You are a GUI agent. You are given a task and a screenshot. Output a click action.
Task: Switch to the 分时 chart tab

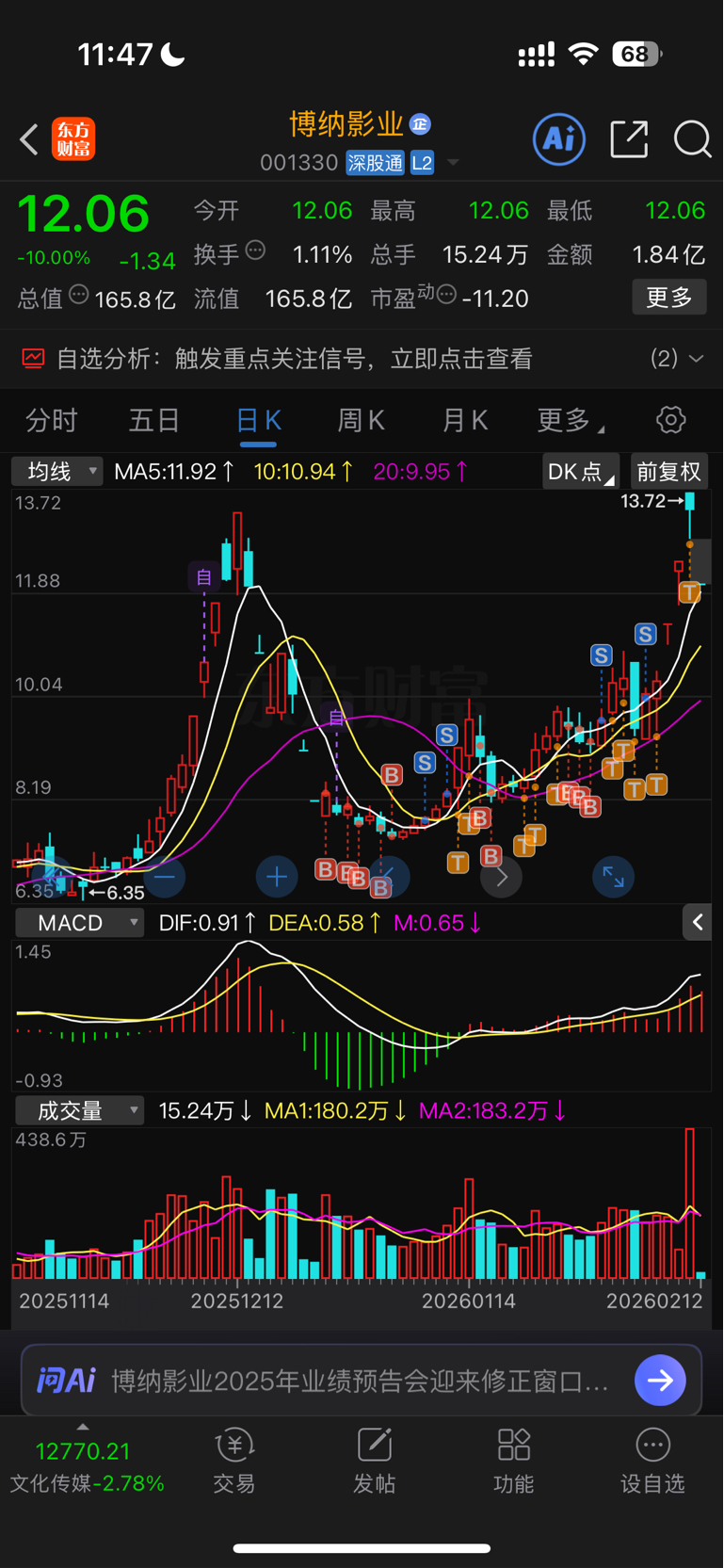(52, 420)
